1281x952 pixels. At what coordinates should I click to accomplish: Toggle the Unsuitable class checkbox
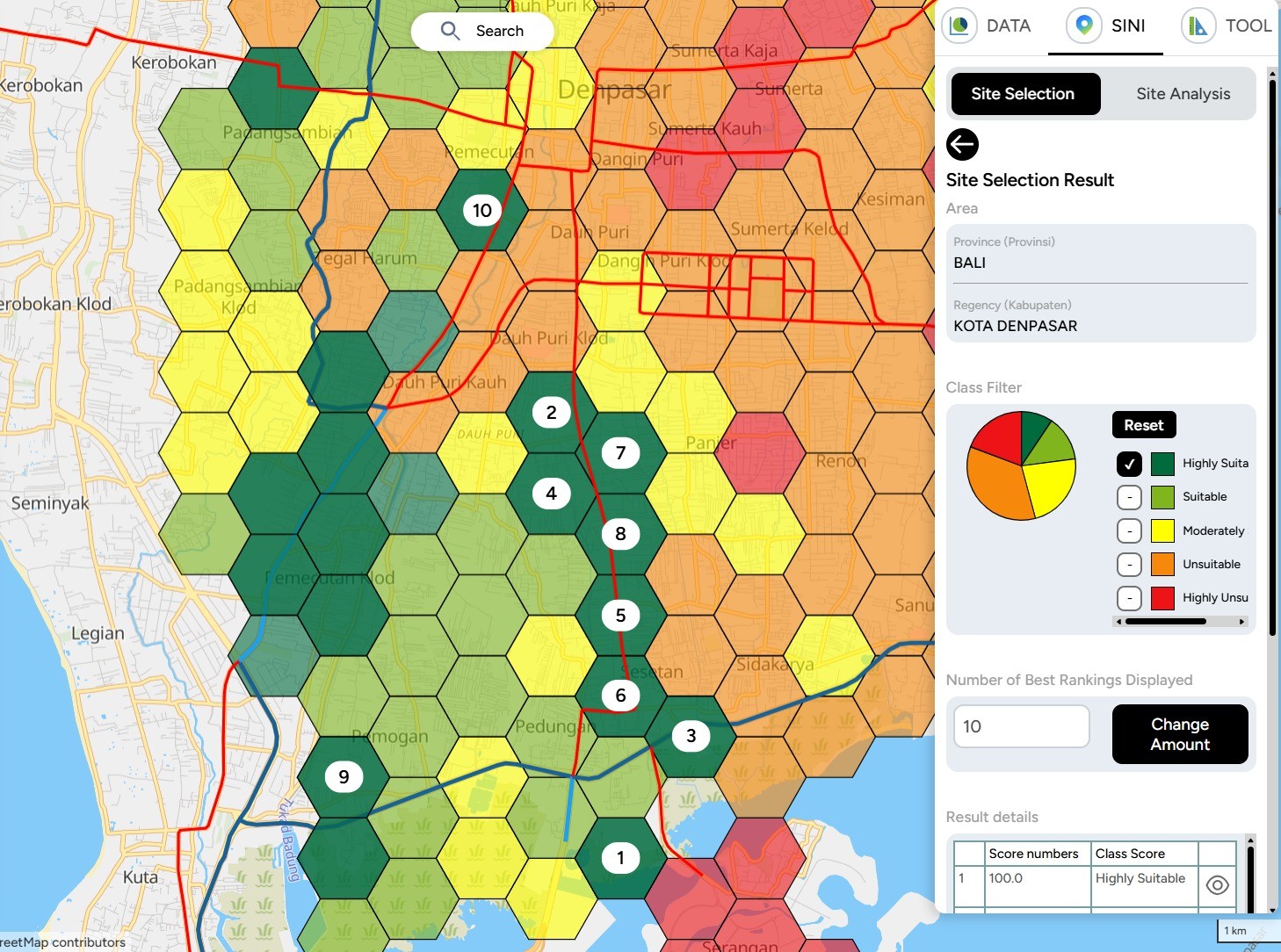coord(1129,565)
